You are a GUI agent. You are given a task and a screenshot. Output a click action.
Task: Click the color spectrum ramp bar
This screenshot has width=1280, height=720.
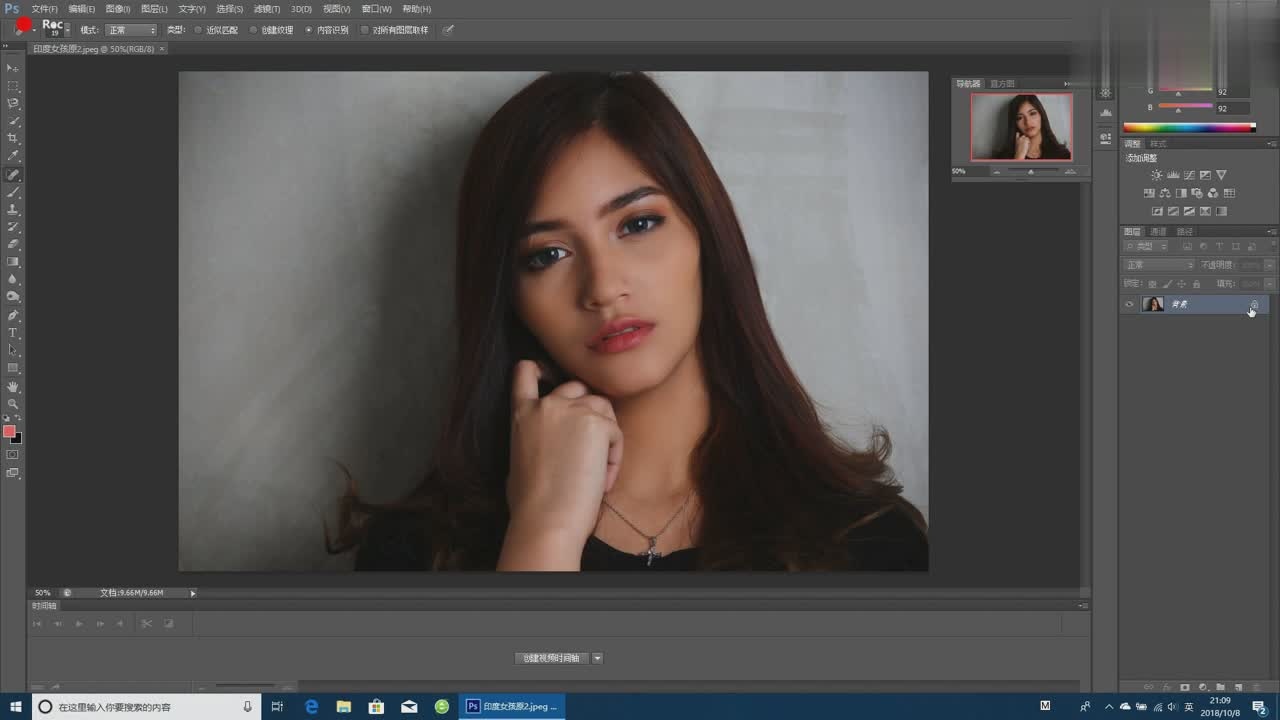(x=1189, y=127)
